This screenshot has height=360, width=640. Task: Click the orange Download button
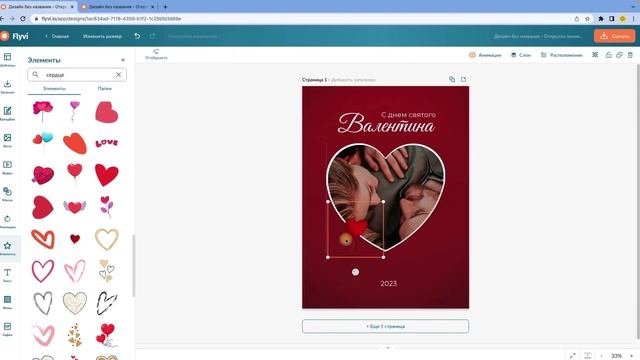coord(614,36)
